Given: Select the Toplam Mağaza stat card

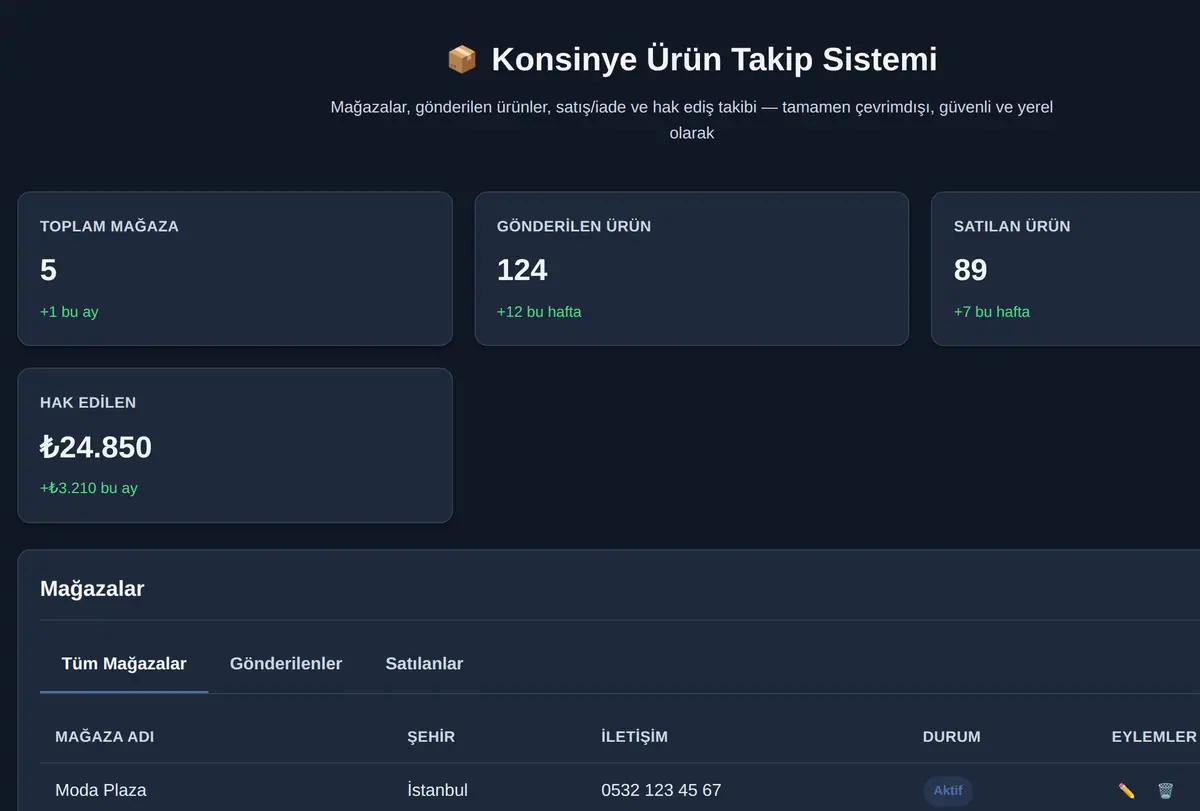Looking at the screenshot, I should click(235, 269).
